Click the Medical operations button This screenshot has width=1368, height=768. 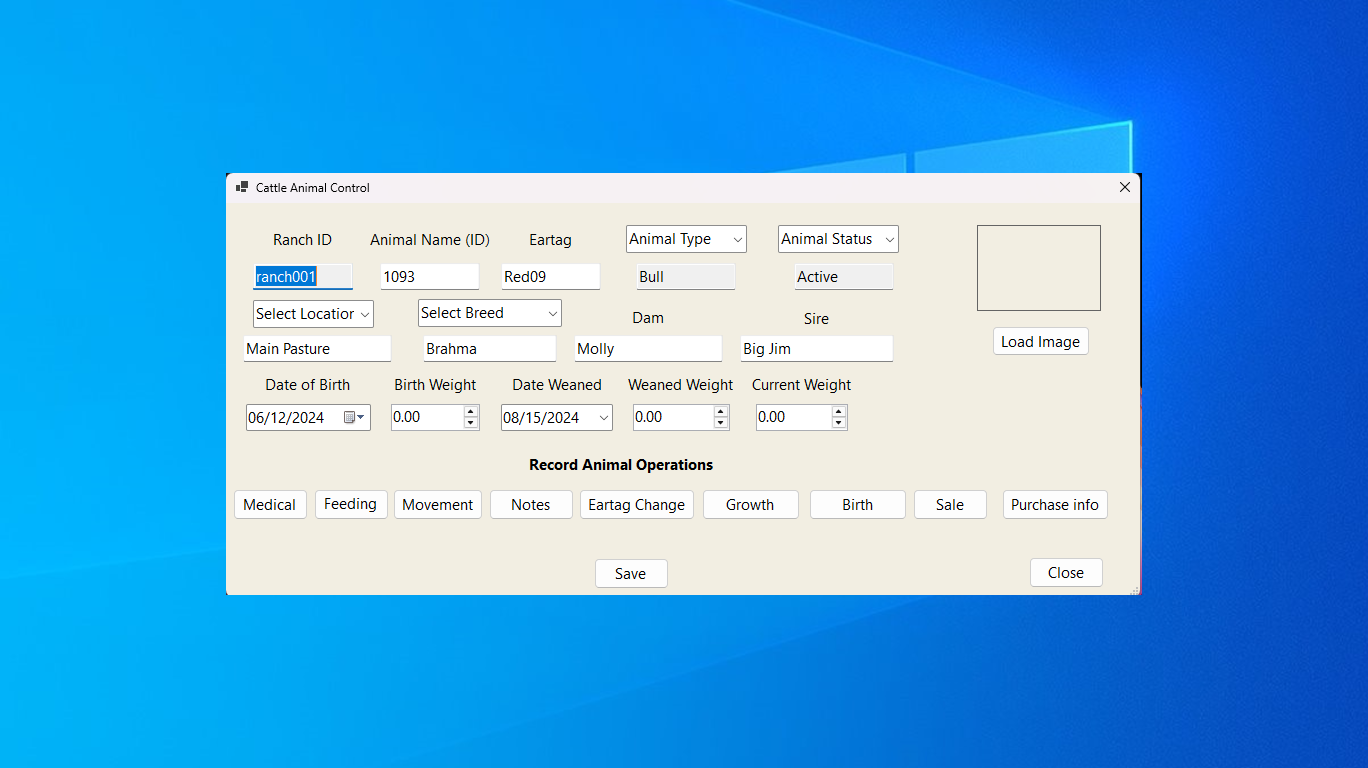point(270,505)
